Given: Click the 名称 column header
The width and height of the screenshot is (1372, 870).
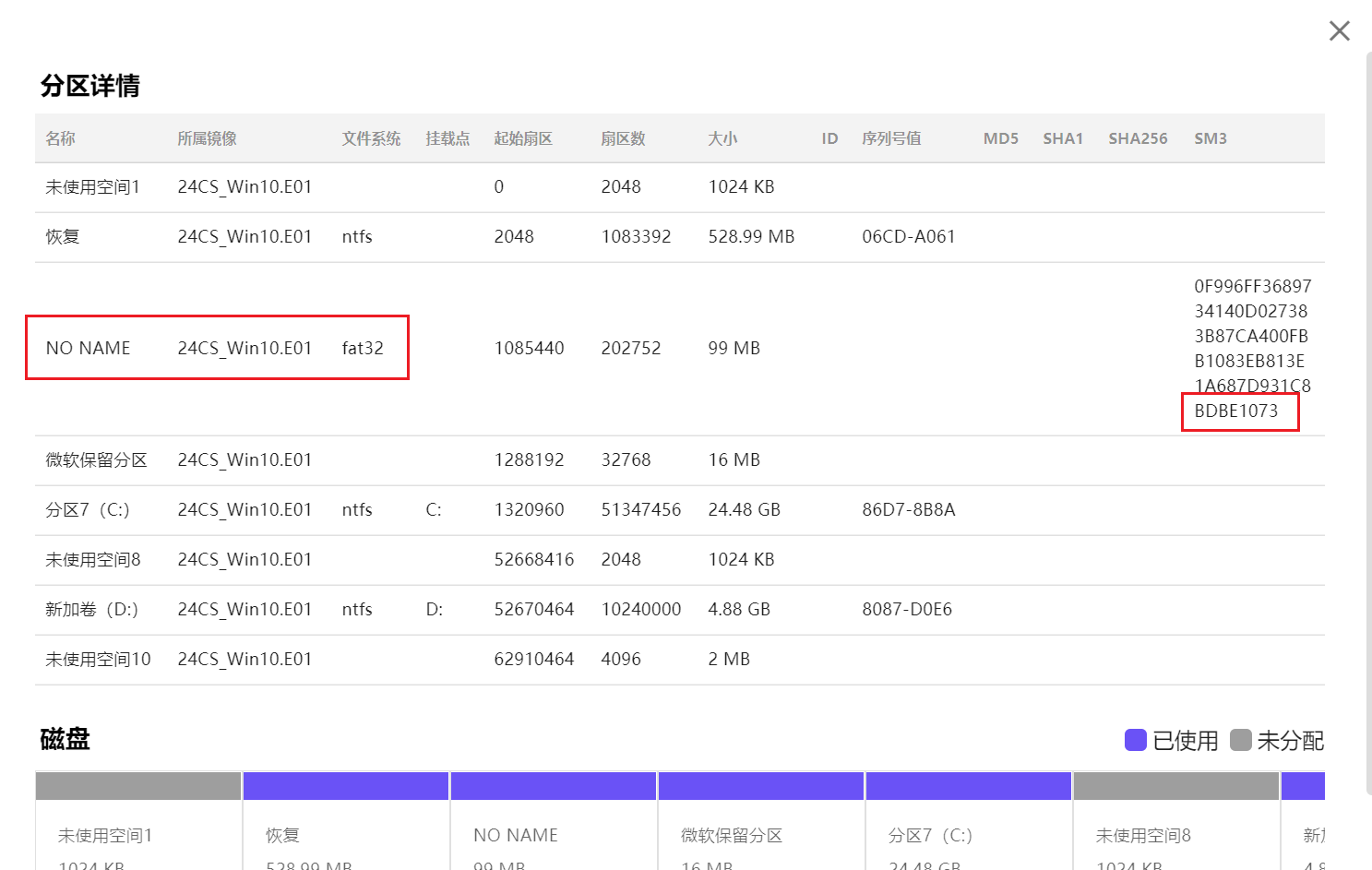Looking at the screenshot, I should [61, 138].
